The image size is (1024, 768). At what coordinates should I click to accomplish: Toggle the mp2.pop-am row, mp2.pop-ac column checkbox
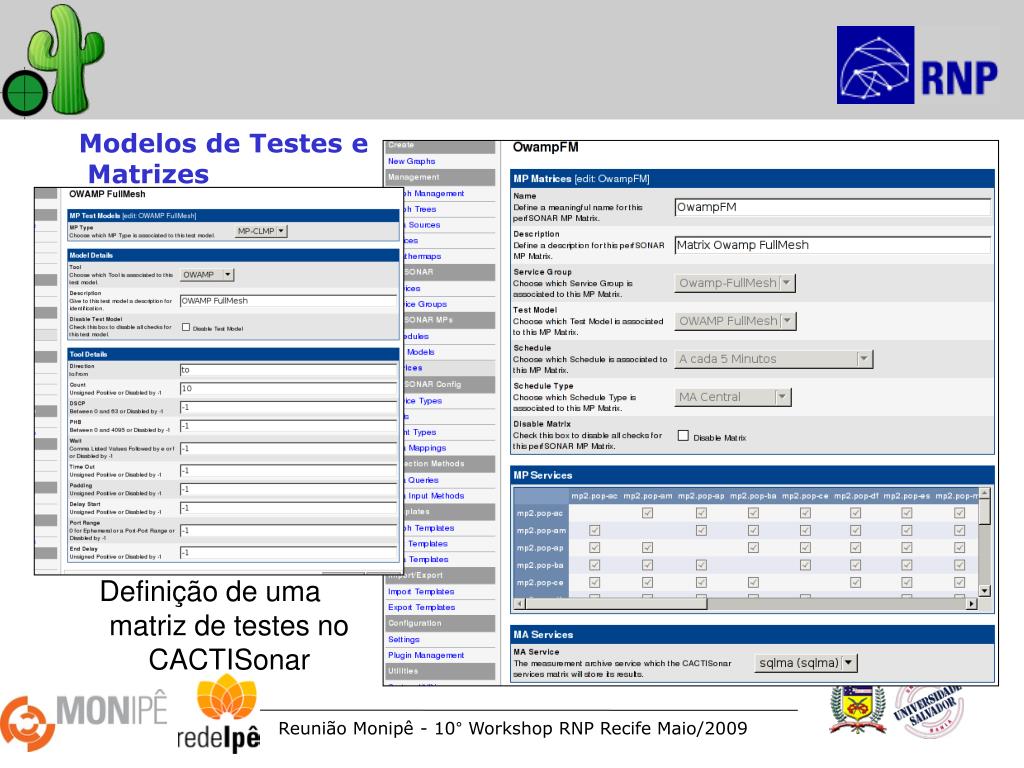(x=594, y=530)
